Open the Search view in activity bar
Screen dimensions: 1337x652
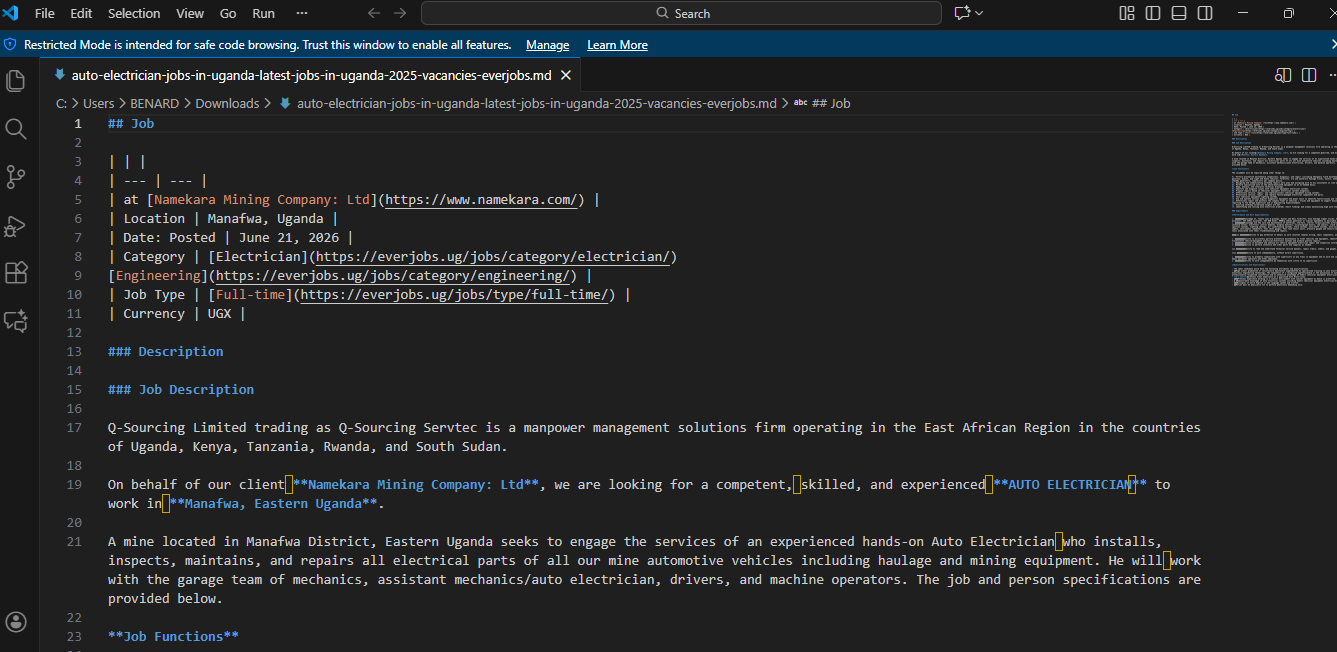15,129
